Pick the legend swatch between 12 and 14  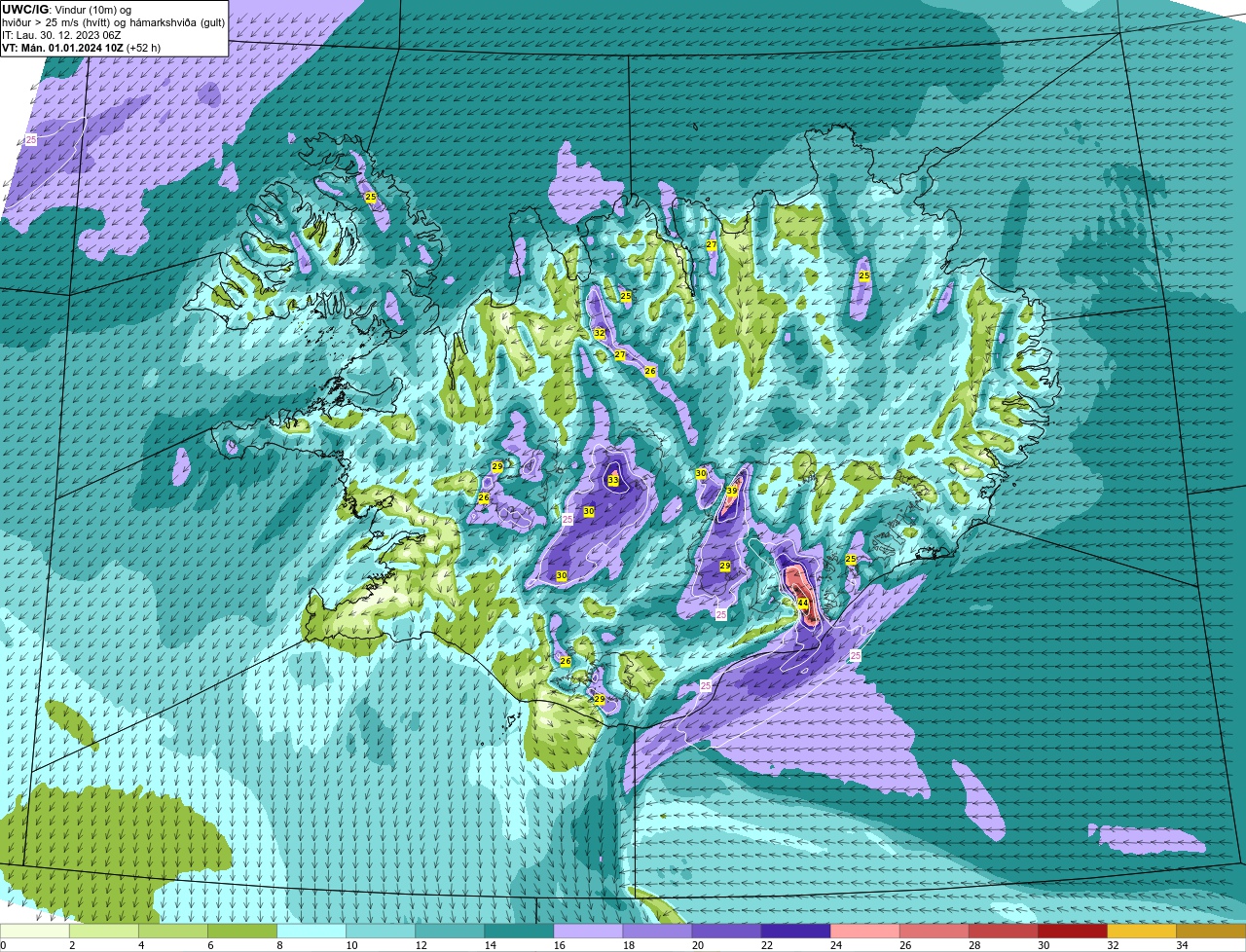tap(450, 932)
